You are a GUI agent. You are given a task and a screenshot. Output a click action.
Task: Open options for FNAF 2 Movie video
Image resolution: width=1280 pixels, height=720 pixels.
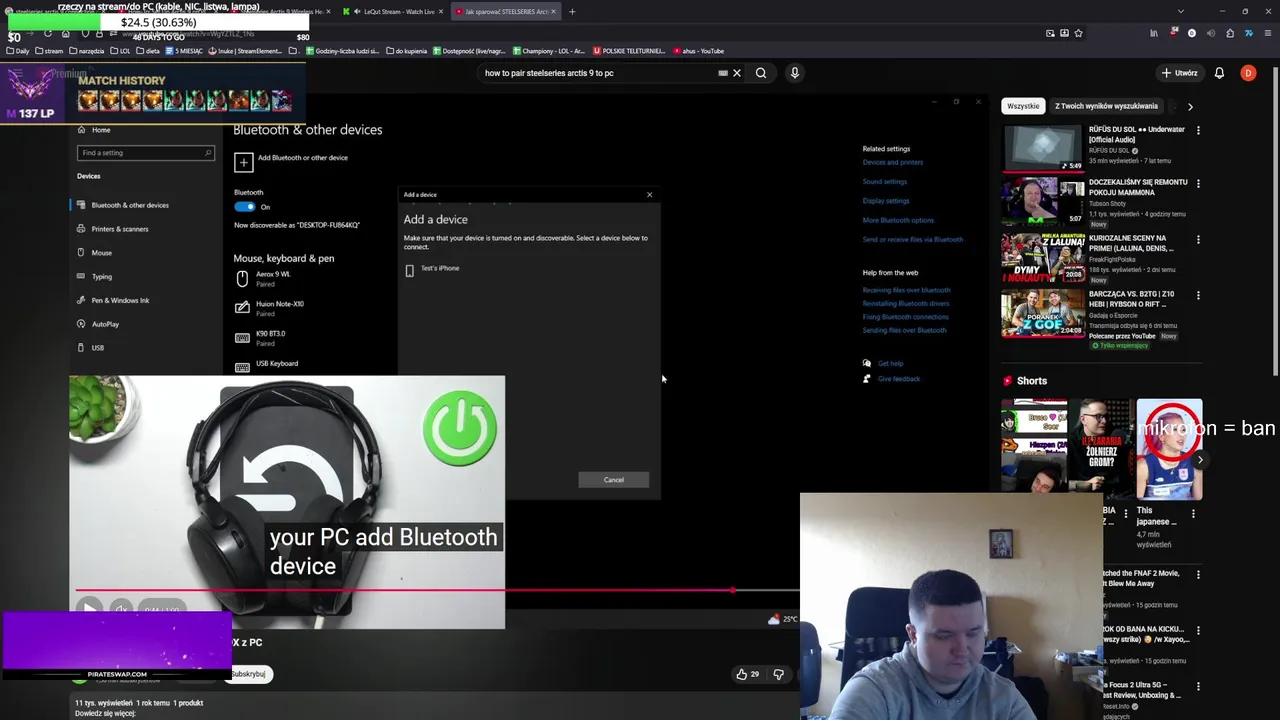point(1198,575)
